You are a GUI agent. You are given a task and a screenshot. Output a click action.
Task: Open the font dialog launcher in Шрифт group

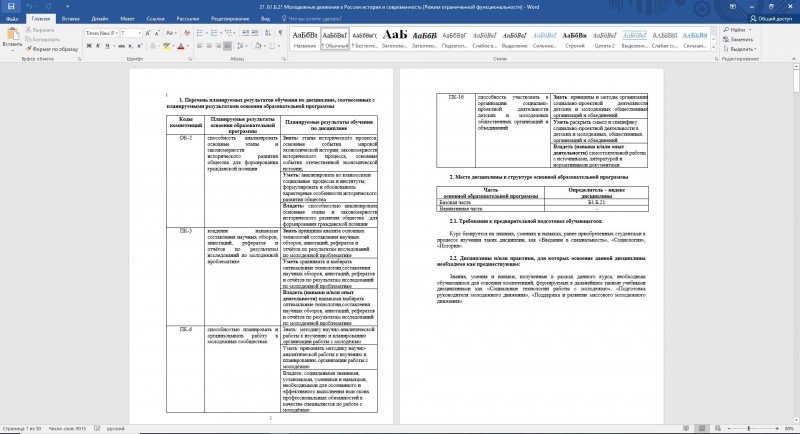[190, 59]
